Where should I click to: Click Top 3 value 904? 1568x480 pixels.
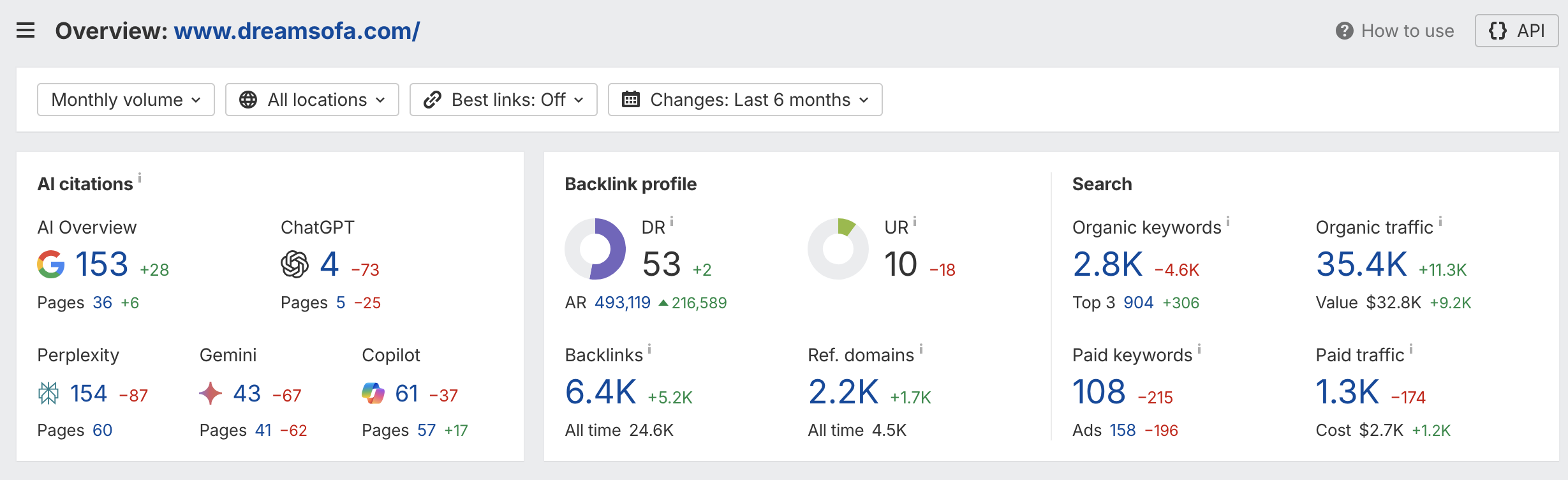pyautogui.click(x=1139, y=303)
